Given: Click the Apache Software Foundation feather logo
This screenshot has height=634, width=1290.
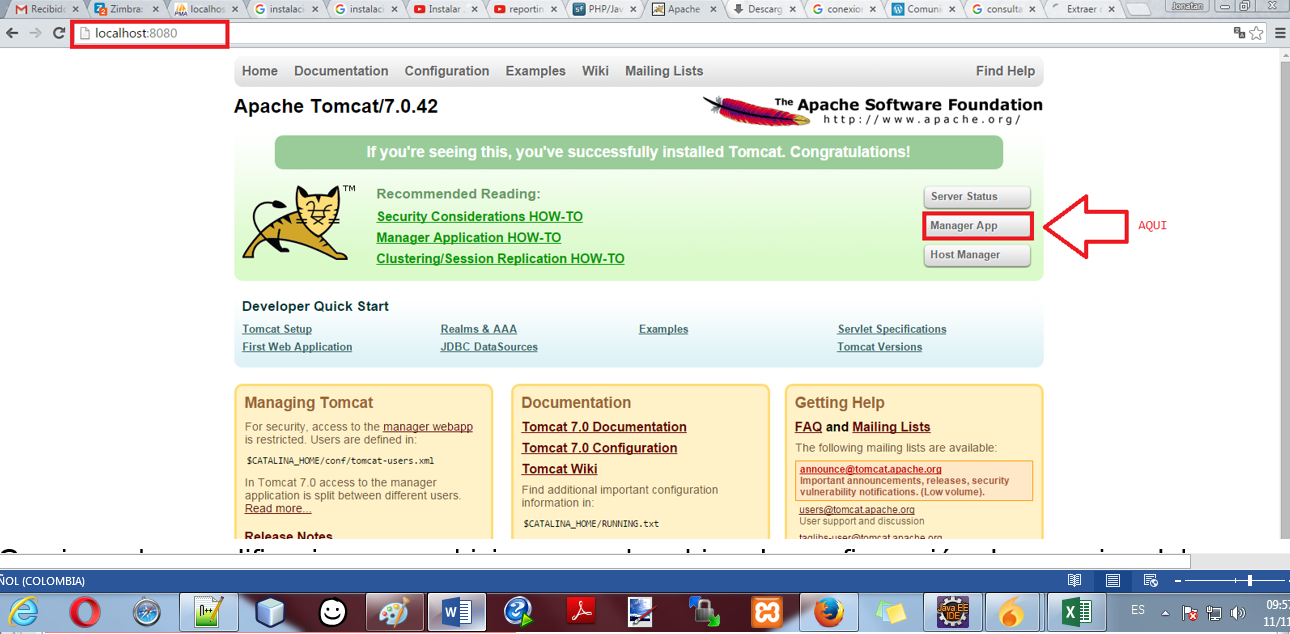Looking at the screenshot, I should 872,110.
